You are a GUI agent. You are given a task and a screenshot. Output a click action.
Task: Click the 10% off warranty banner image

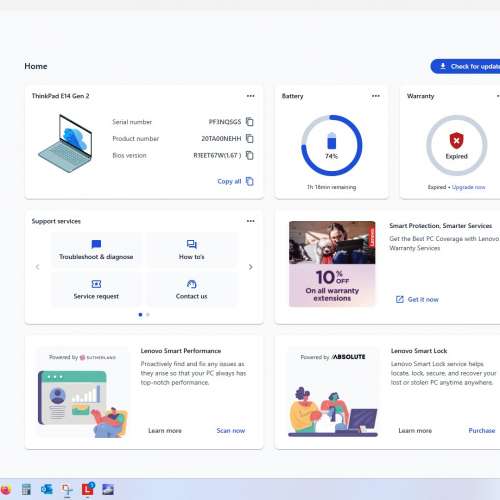tap(332, 263)
